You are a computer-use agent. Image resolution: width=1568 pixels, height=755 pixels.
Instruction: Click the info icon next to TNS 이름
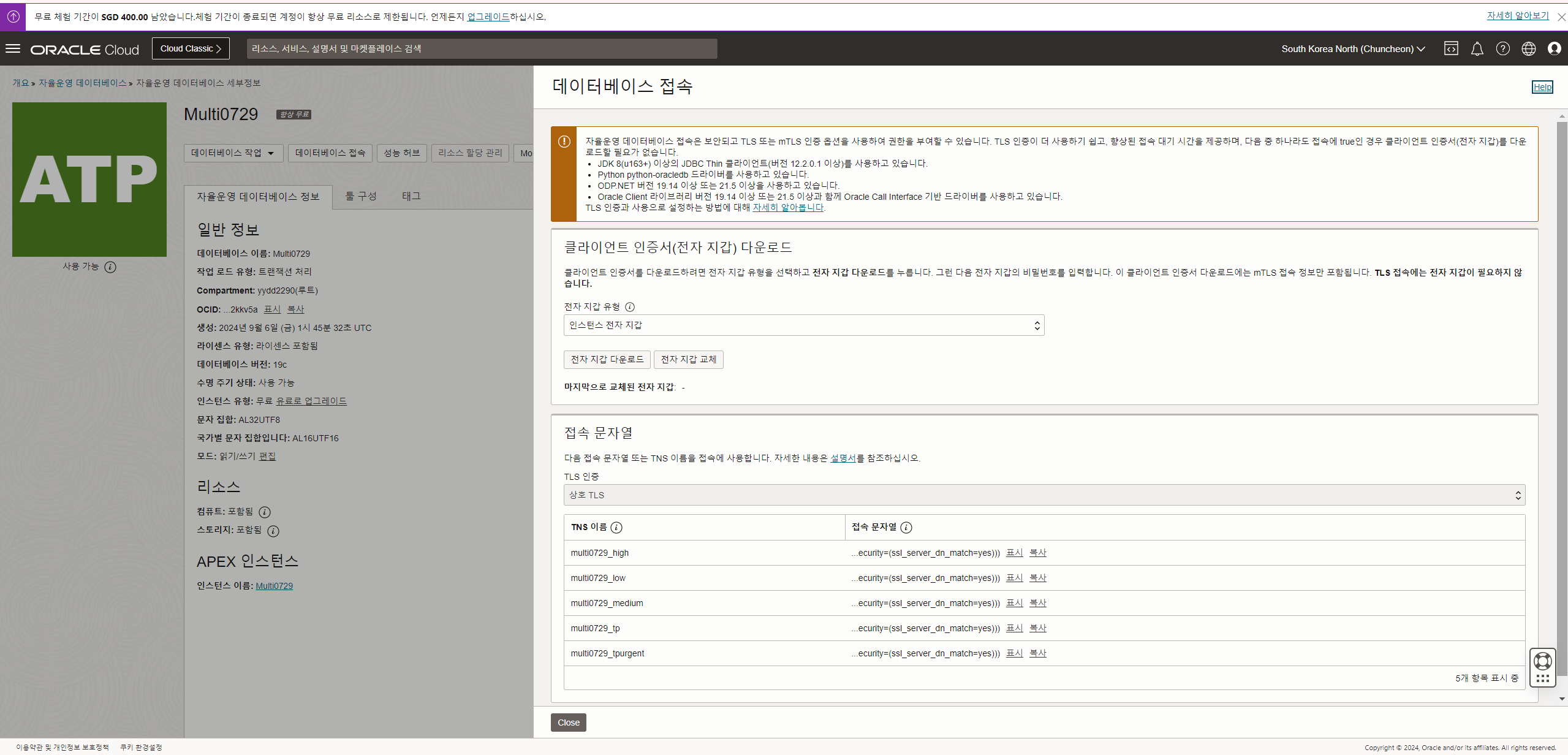616,527
